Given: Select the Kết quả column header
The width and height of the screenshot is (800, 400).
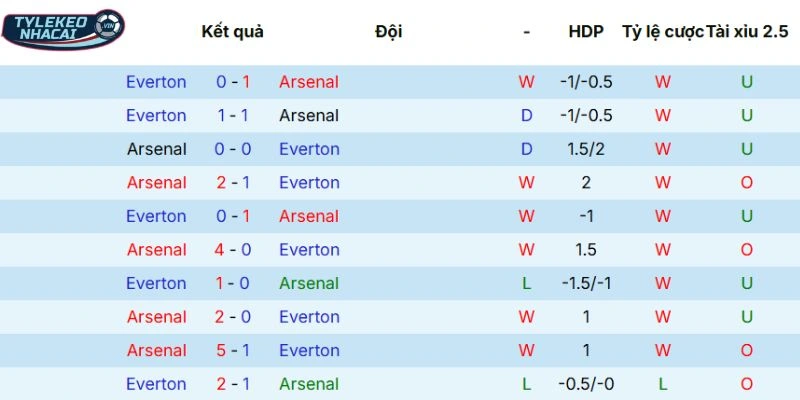Looking at the screenshot, I should point(233,31).
